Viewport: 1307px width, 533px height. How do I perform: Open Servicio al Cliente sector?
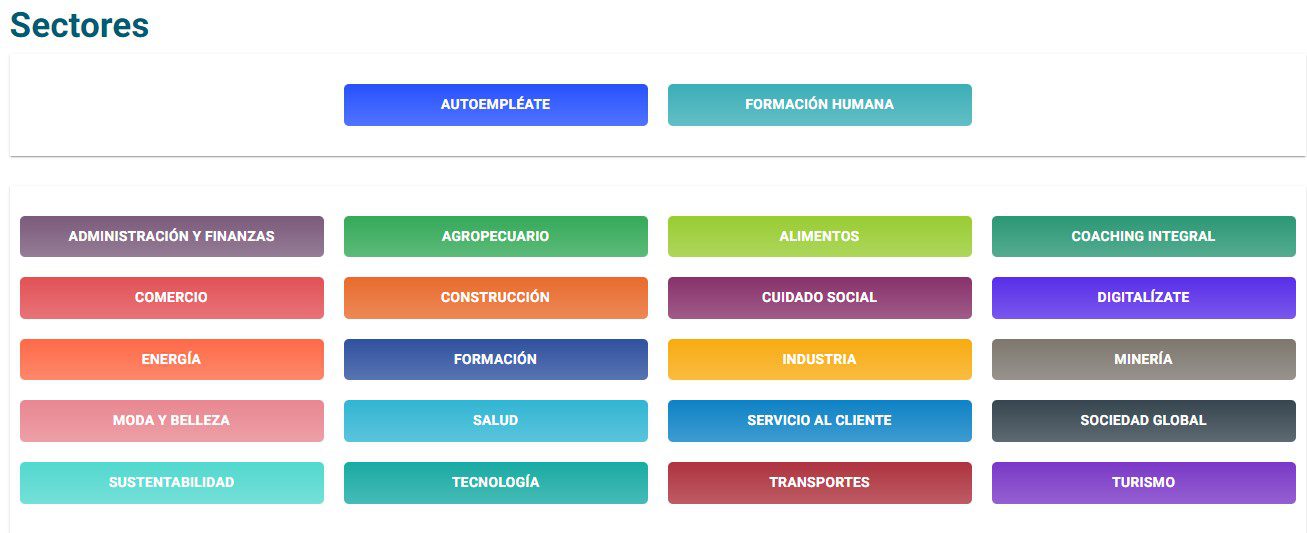[x=819, y=421]
